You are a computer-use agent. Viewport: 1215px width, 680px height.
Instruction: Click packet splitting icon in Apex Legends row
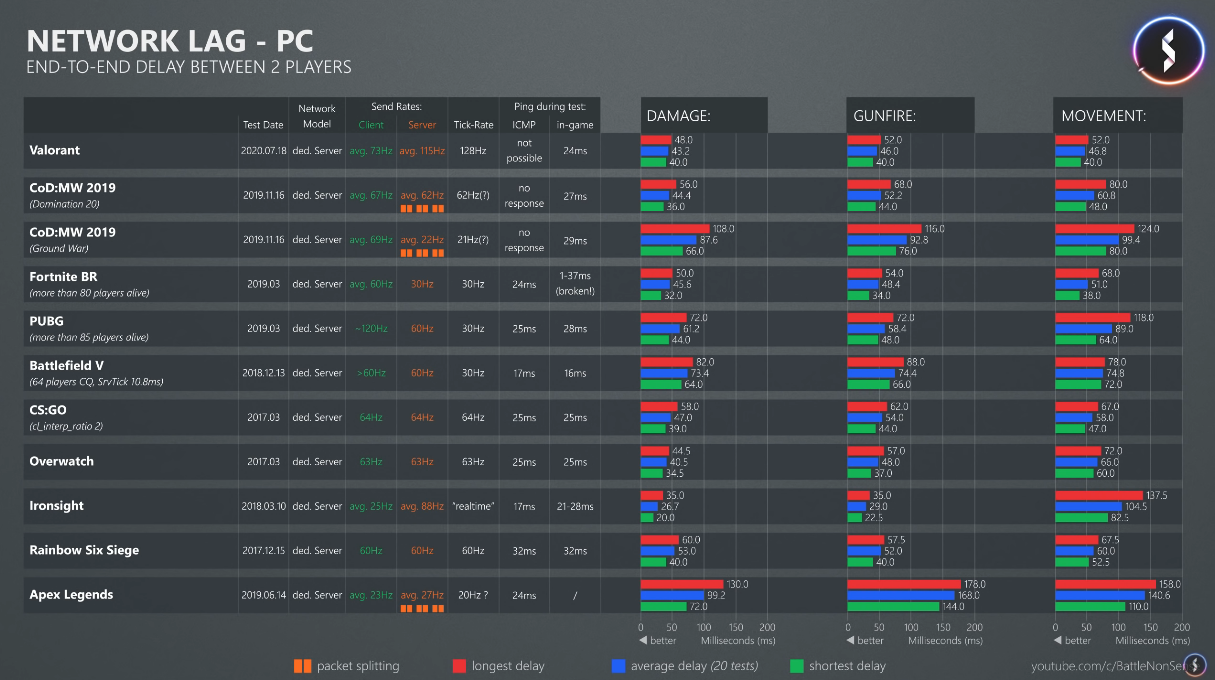click(x=422, y=607)
